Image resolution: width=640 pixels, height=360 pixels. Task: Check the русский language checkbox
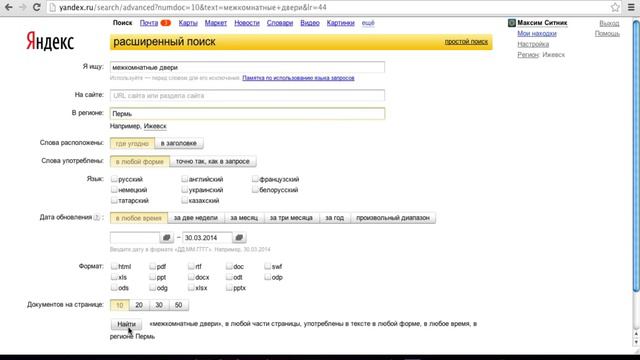[x=114, y=179]
